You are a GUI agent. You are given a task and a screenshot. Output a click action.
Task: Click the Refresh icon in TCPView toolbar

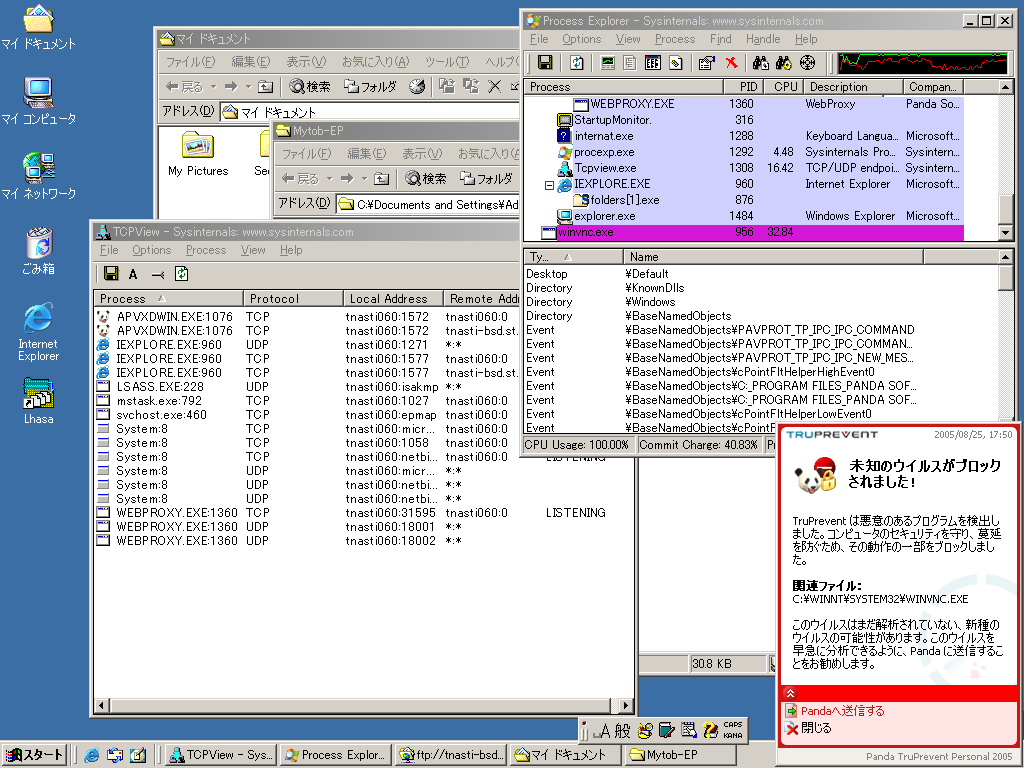point(182,274)
